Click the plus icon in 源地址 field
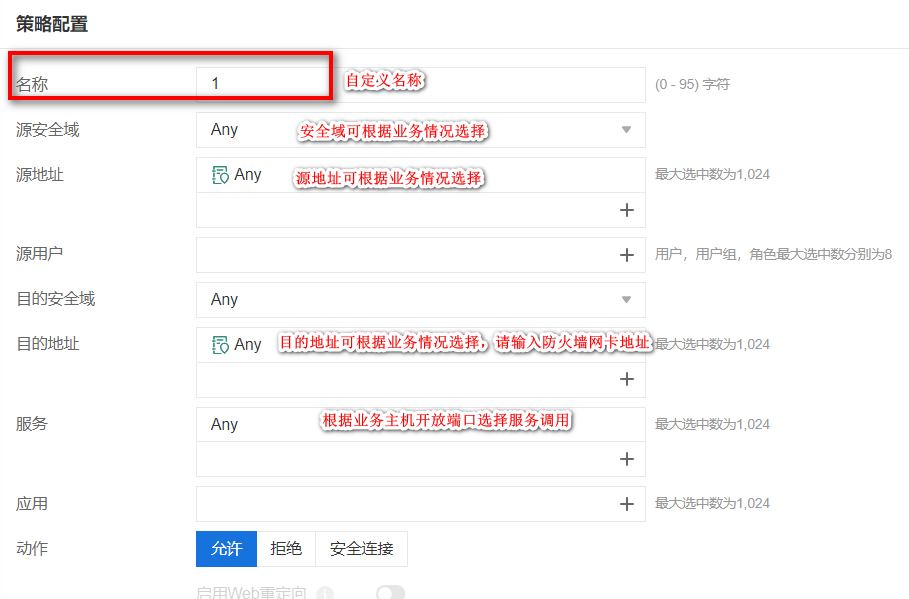 click(627, 210)
